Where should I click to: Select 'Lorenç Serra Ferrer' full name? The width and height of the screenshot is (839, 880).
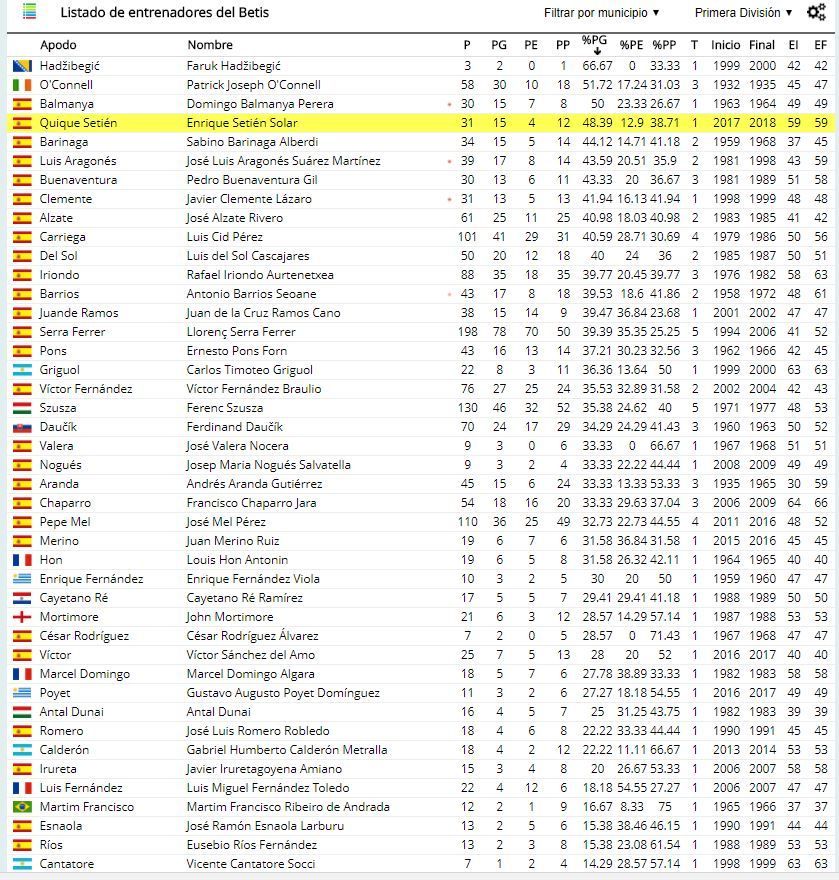241,332
